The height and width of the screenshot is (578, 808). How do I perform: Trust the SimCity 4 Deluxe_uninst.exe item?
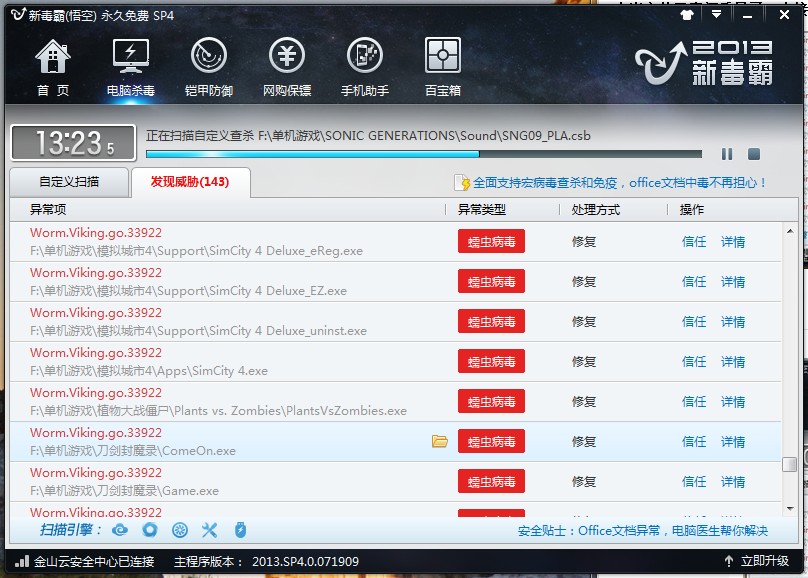pos(694,322)
